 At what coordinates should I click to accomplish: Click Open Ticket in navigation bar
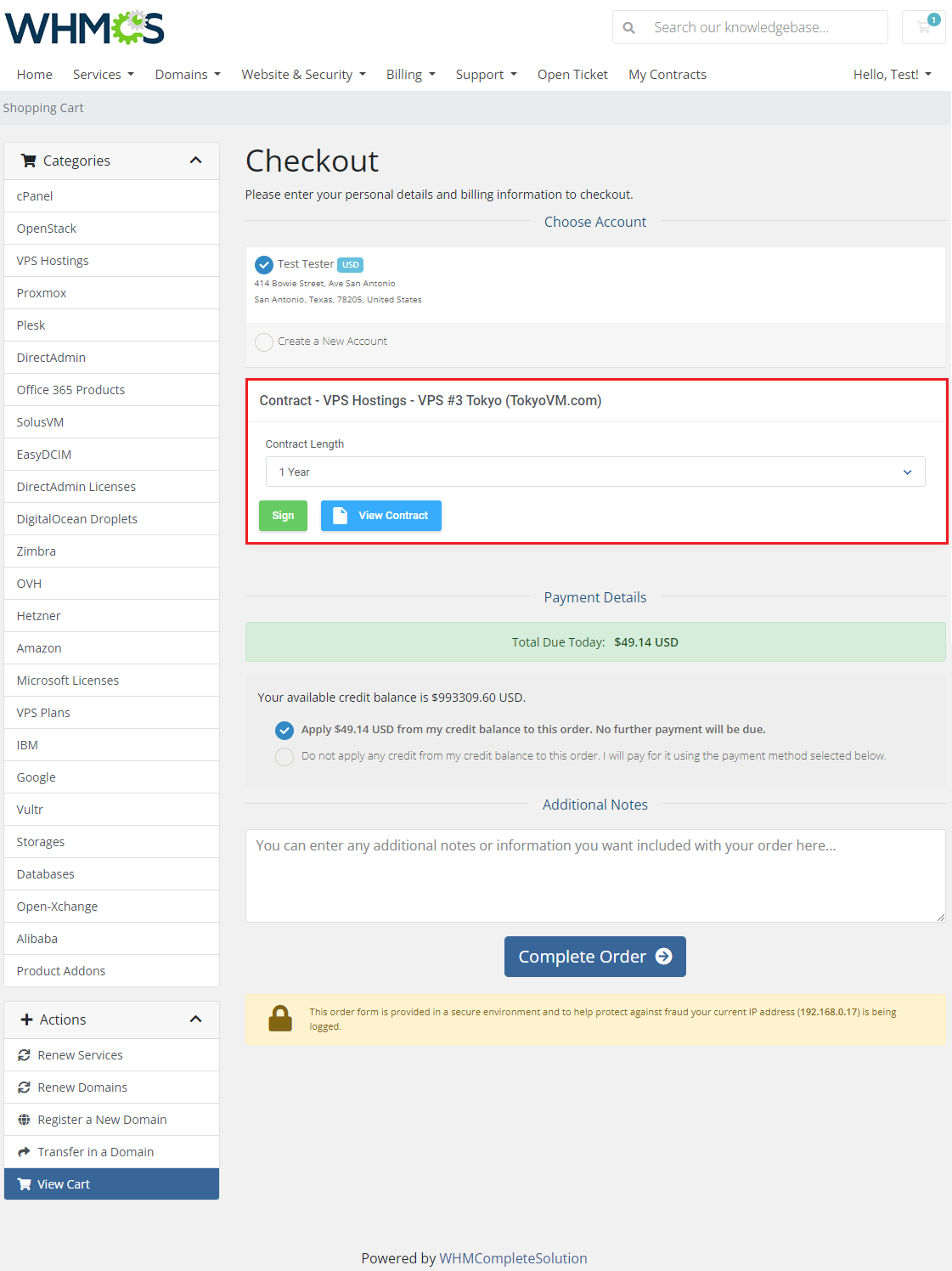pyautogui.click(x=572, y=75)
